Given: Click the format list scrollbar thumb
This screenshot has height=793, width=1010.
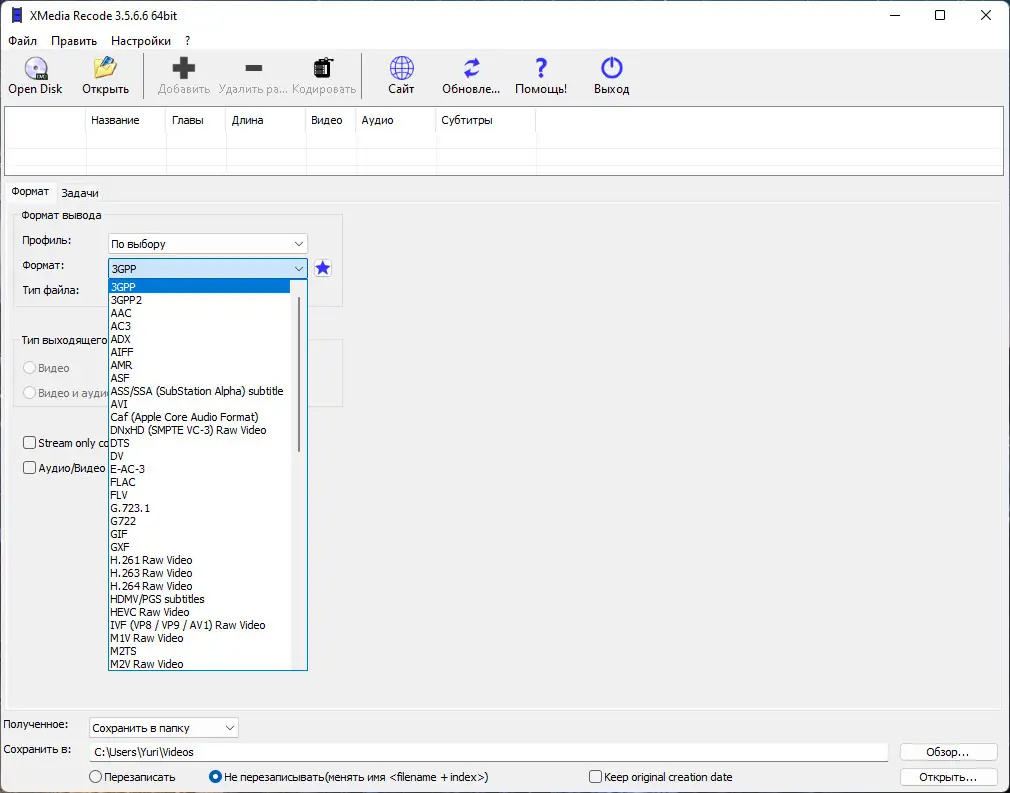Looking at the screenshot, I should coord(299,374).
